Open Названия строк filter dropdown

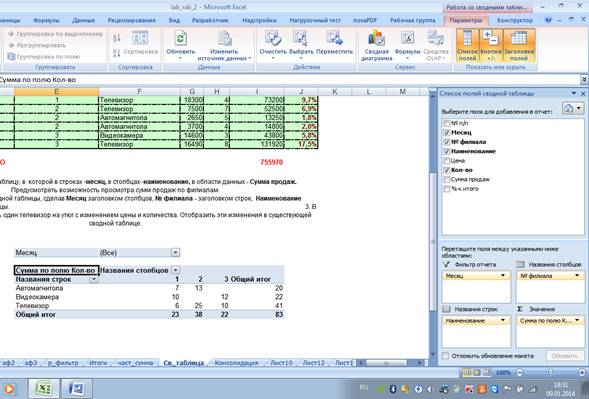click(94, 279)
